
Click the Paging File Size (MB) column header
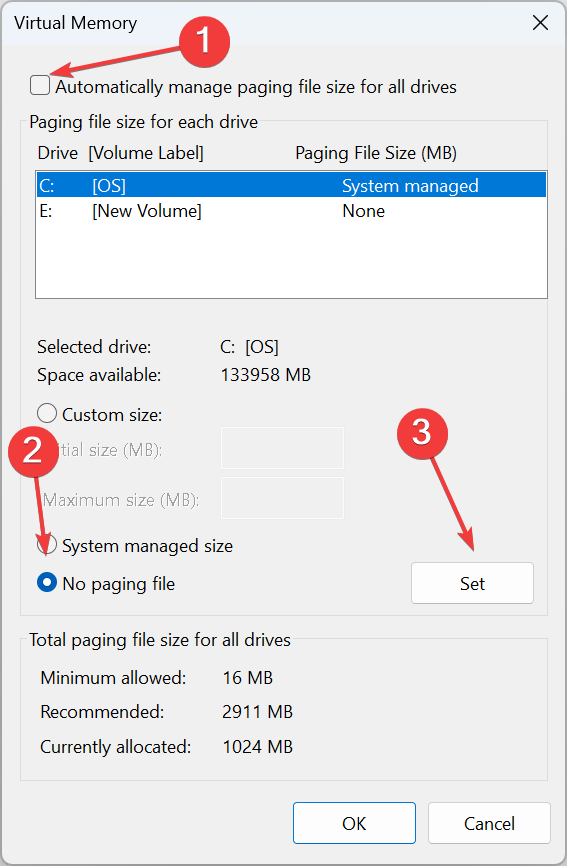click(376, 153)
